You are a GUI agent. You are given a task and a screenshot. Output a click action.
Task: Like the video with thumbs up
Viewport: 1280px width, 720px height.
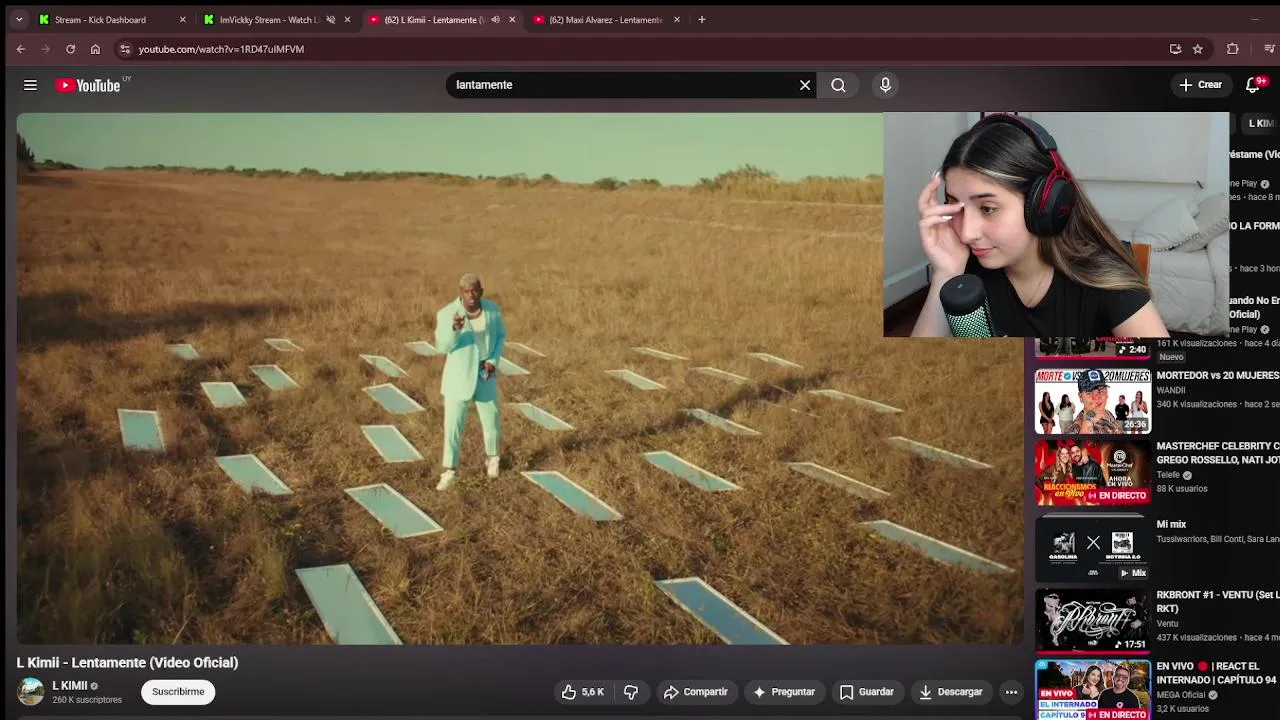pyautogui.click(x=581, y=692)
